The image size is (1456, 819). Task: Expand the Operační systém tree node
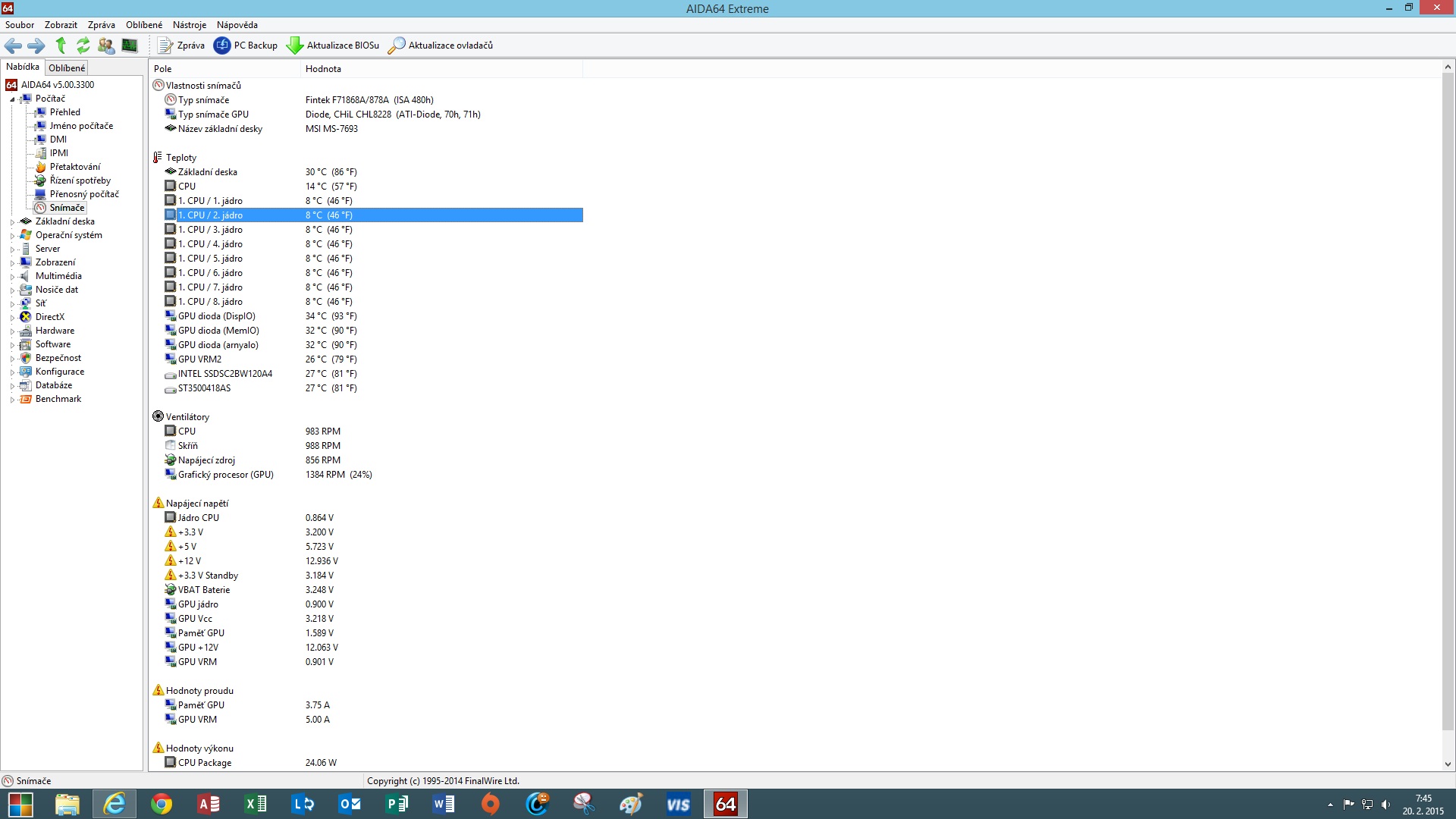[12, 236]
